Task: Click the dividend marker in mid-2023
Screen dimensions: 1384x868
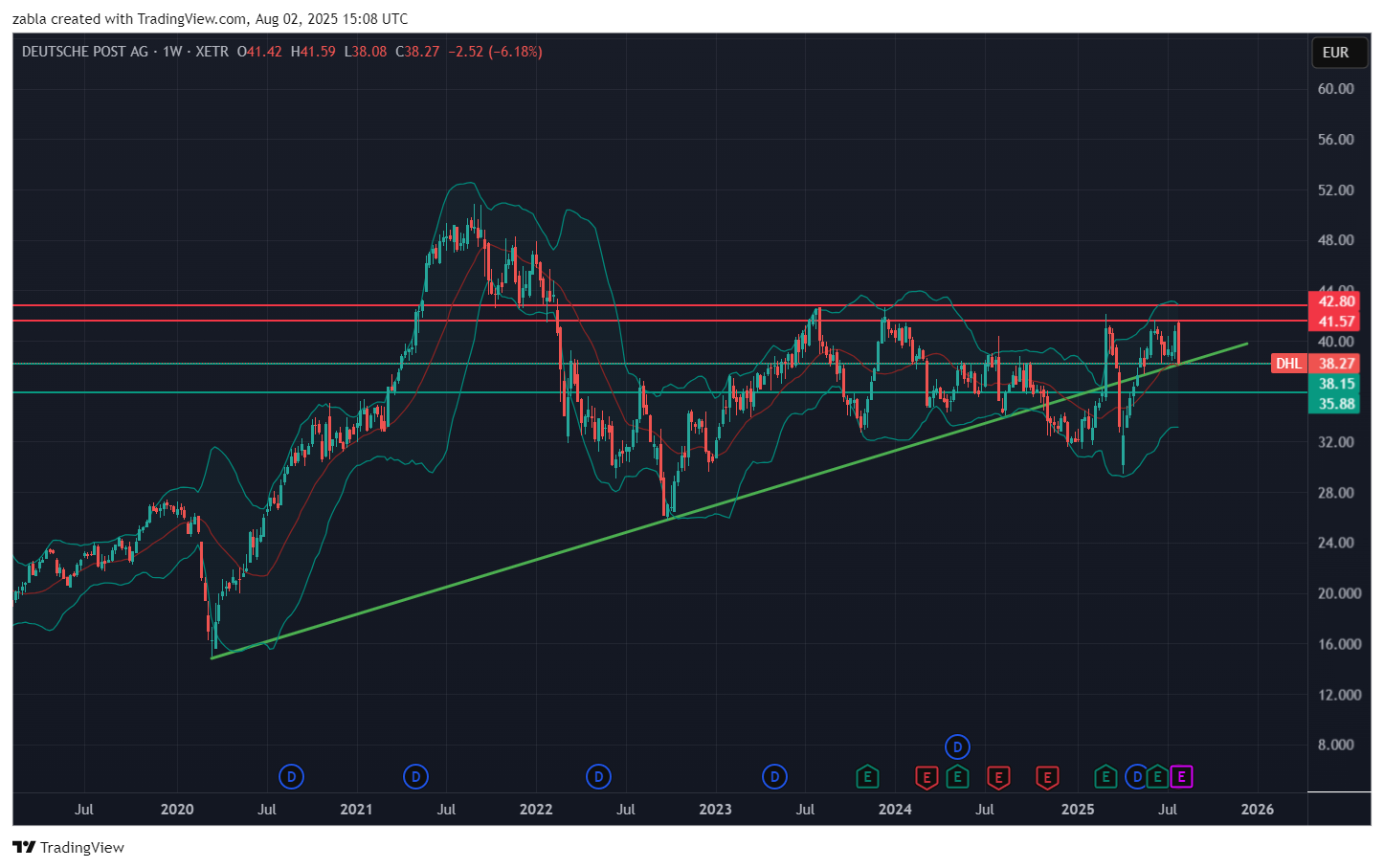Action: tap(774, 776)
